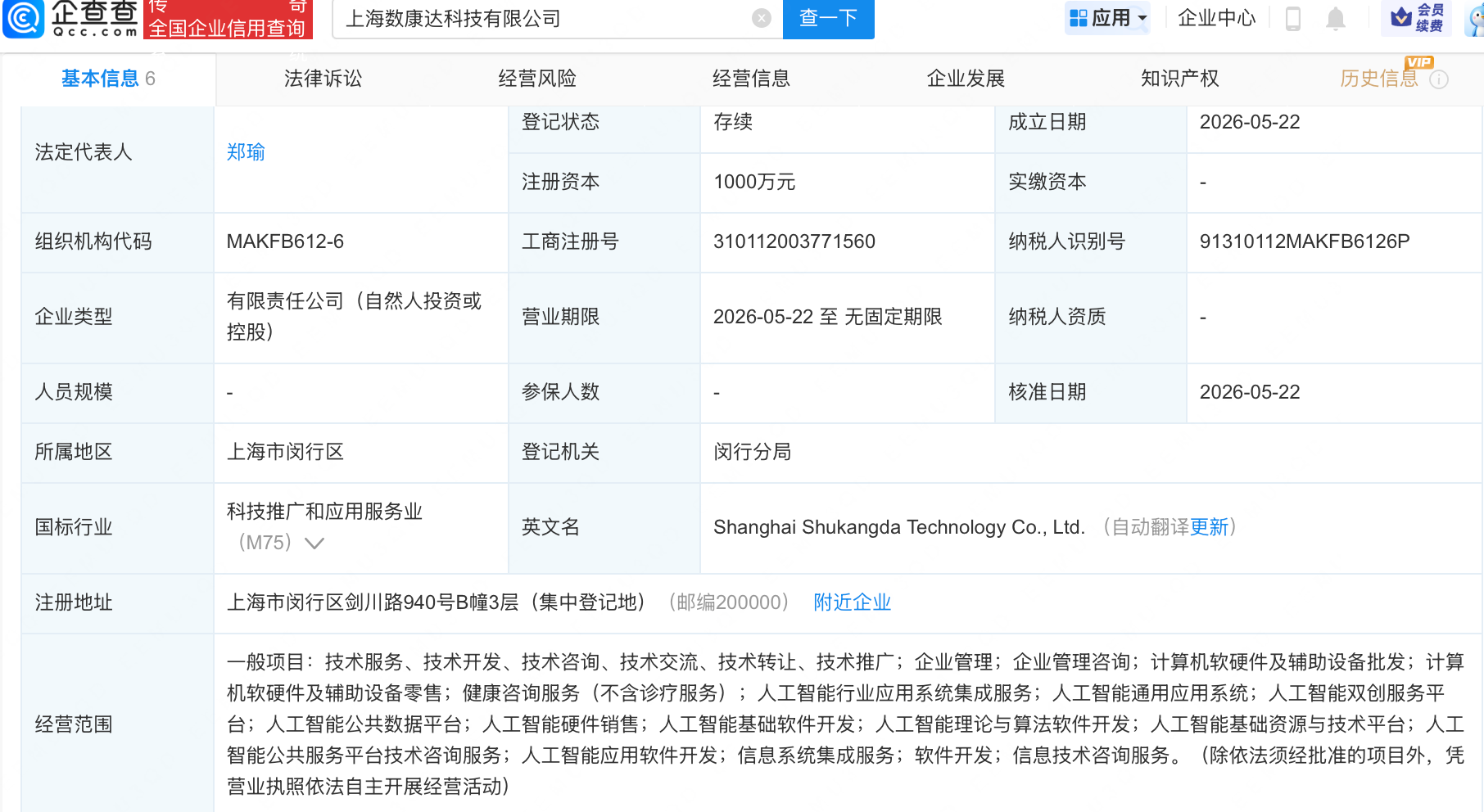
Task: Select organization code MAKFB612-6
Action: (285, 241)
